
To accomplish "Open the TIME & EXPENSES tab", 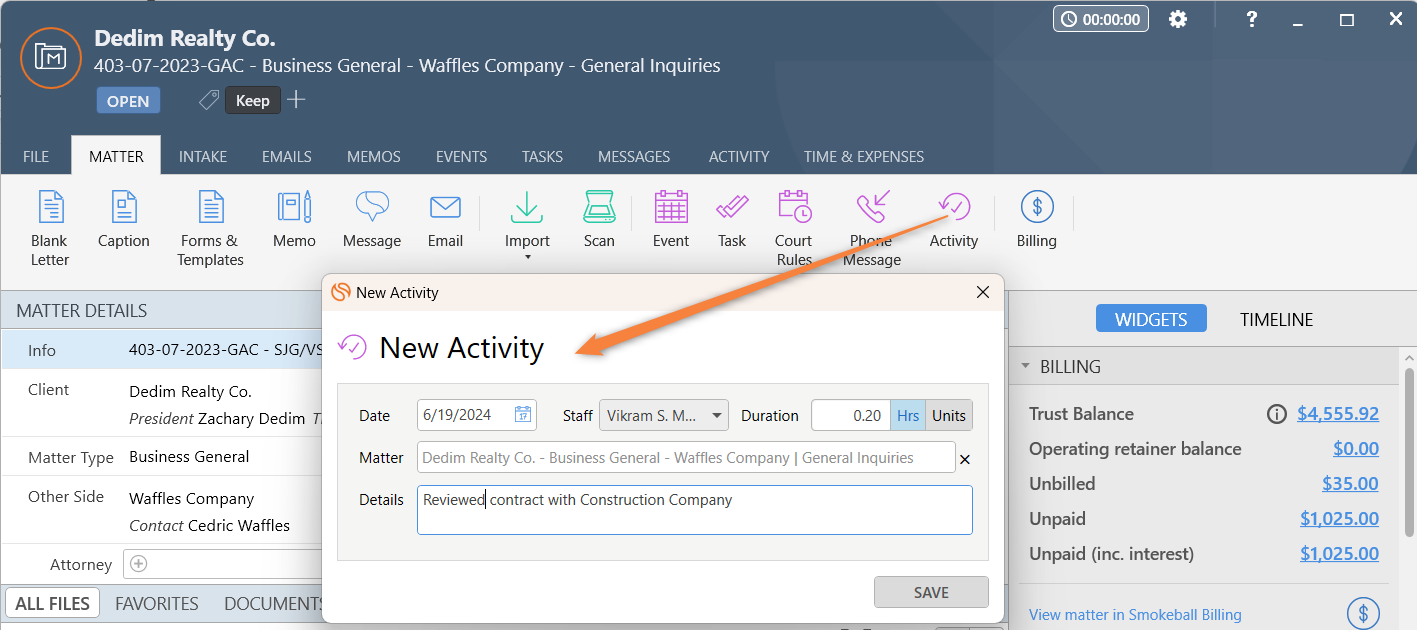I will (864, 156).
